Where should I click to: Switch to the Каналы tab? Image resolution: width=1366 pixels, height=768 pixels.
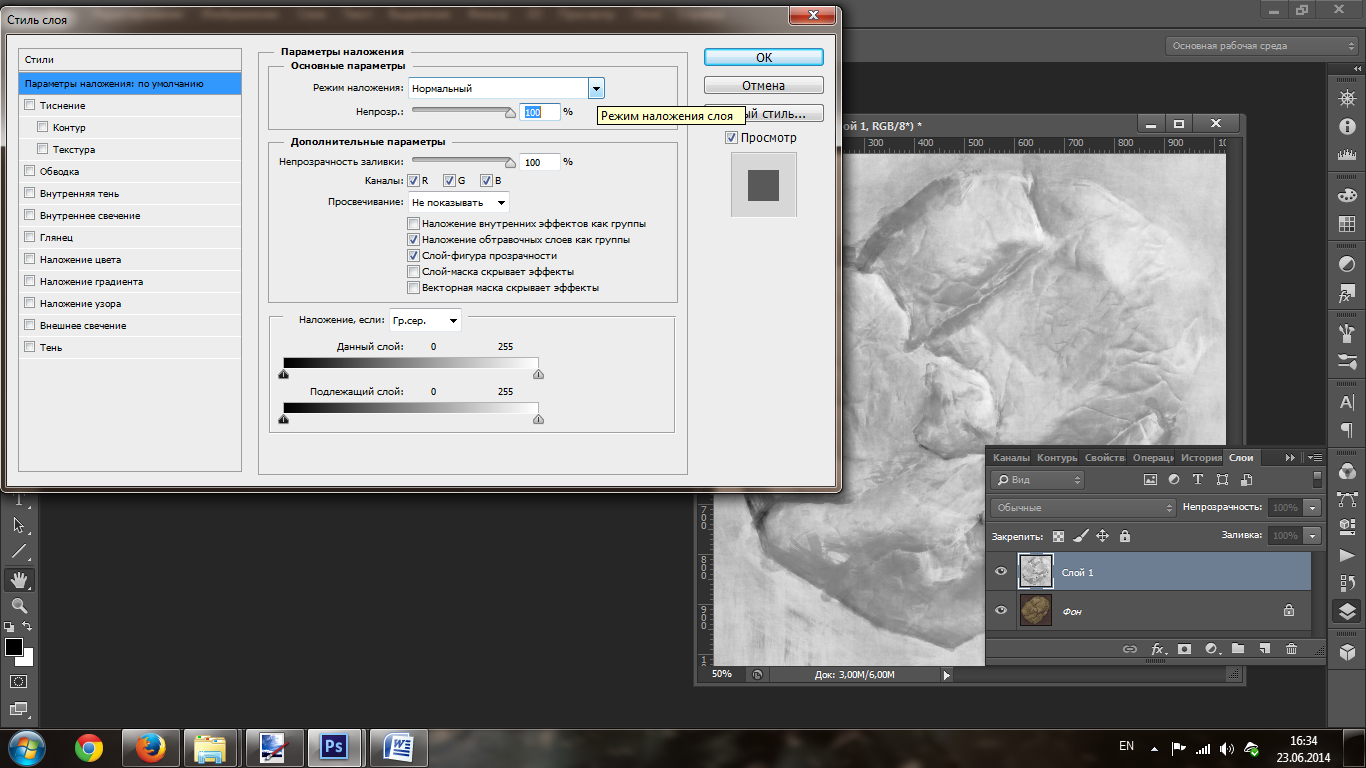pyautogui.click(x=1011, y=458)
